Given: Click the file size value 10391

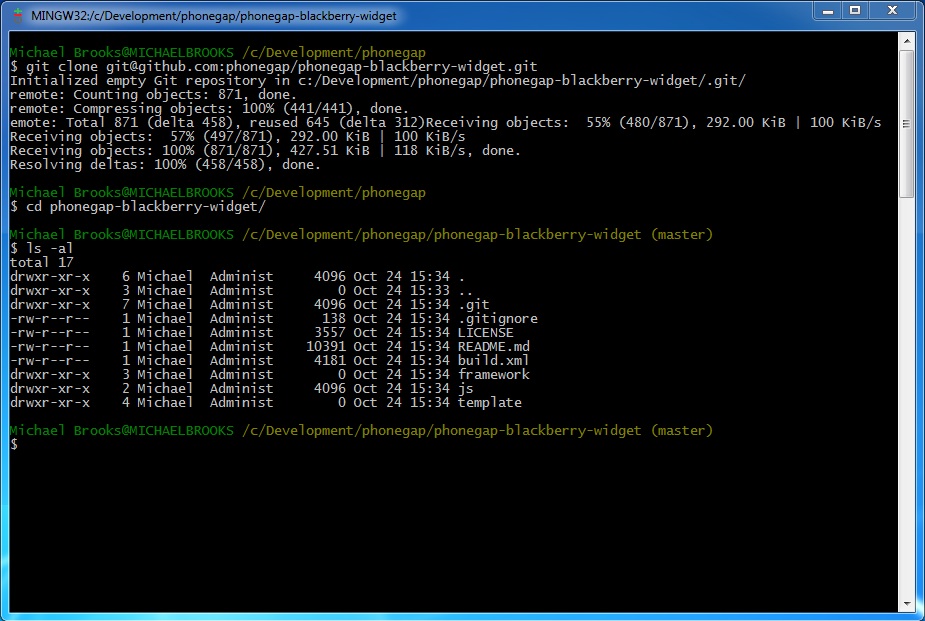Looking at the screenshot, I should [326, 347].
